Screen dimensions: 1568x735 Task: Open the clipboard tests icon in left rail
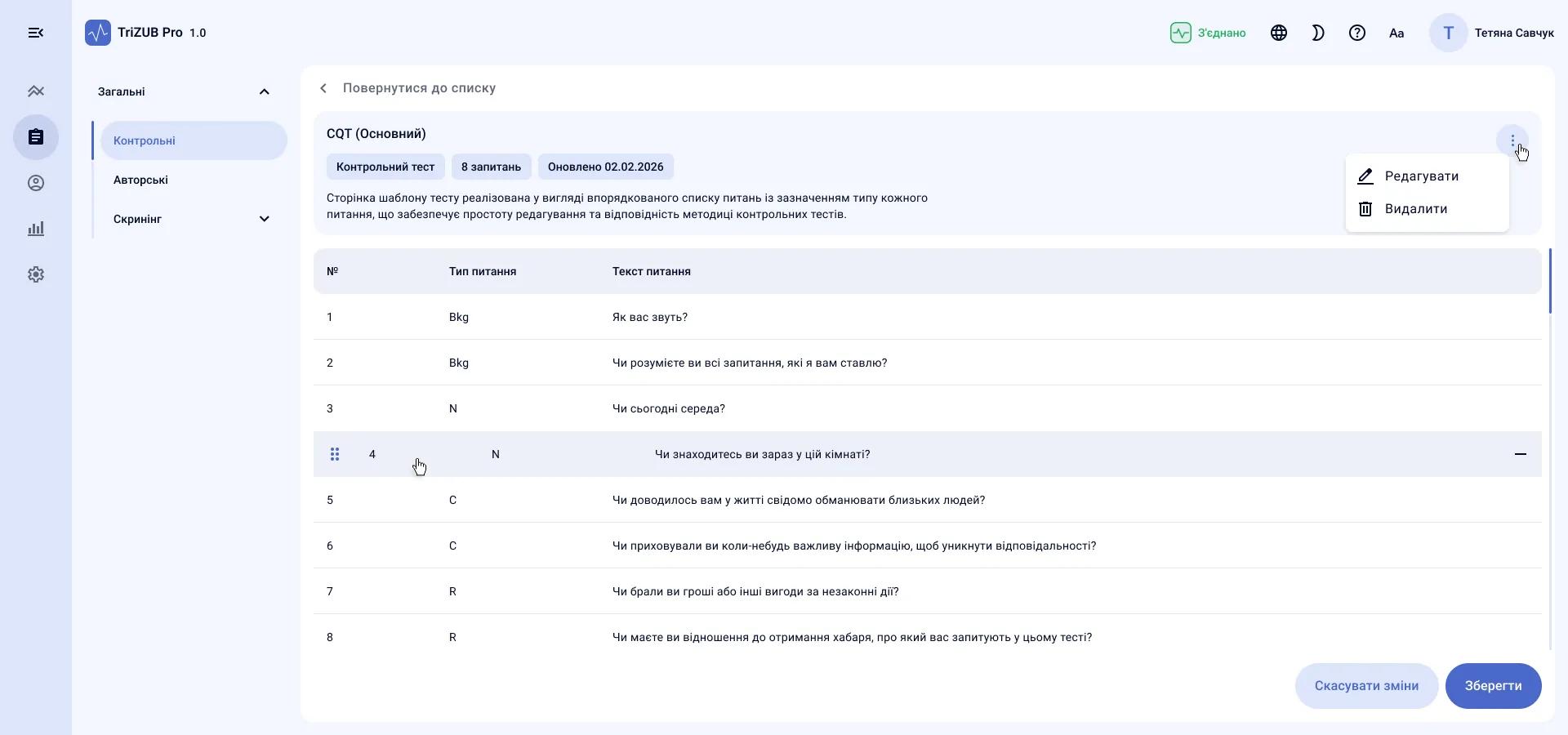pyautogui.click(x=36, y=137)
